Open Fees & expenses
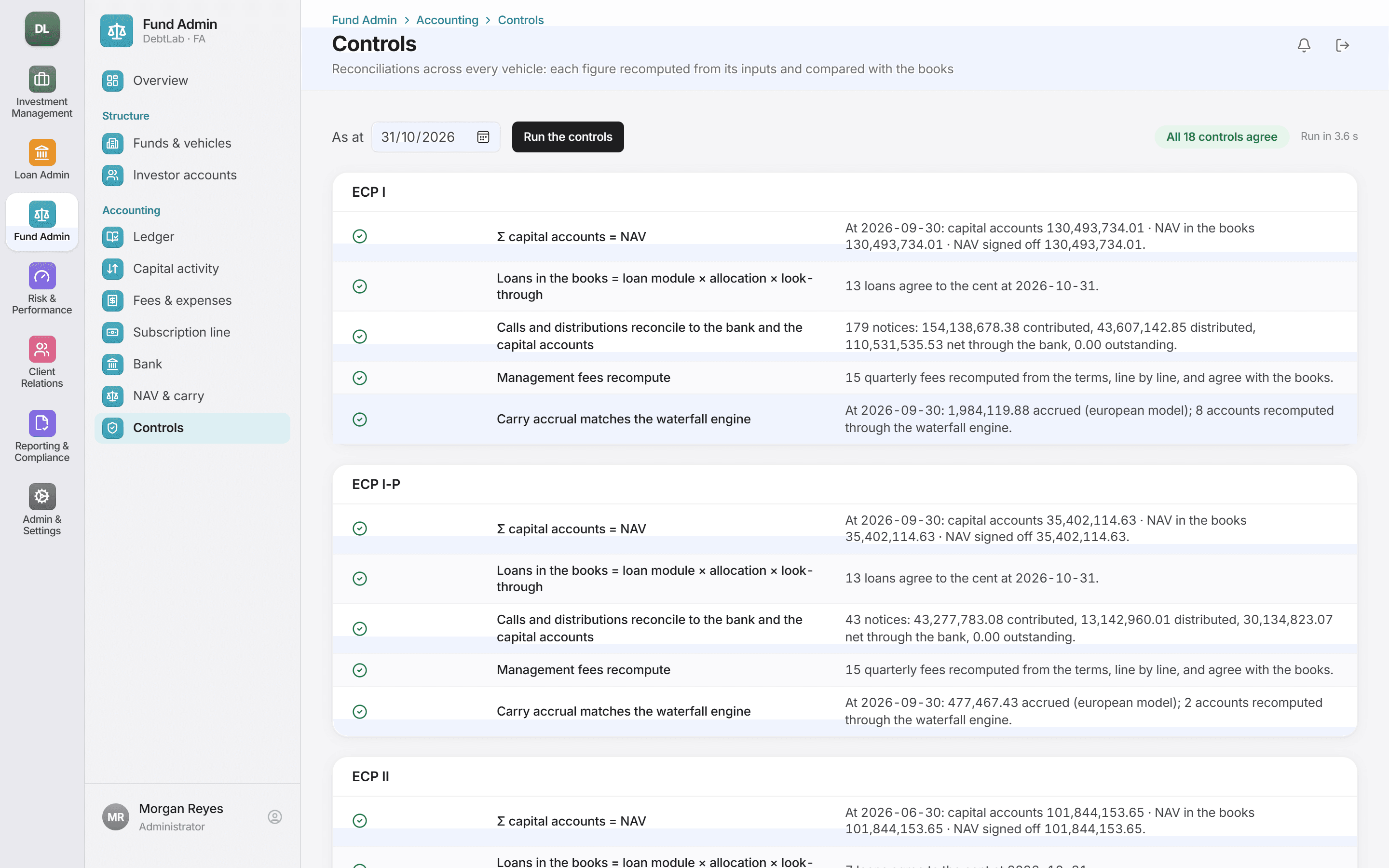The width and height of the screenshot is (1389, 868). tap(192, 300)
